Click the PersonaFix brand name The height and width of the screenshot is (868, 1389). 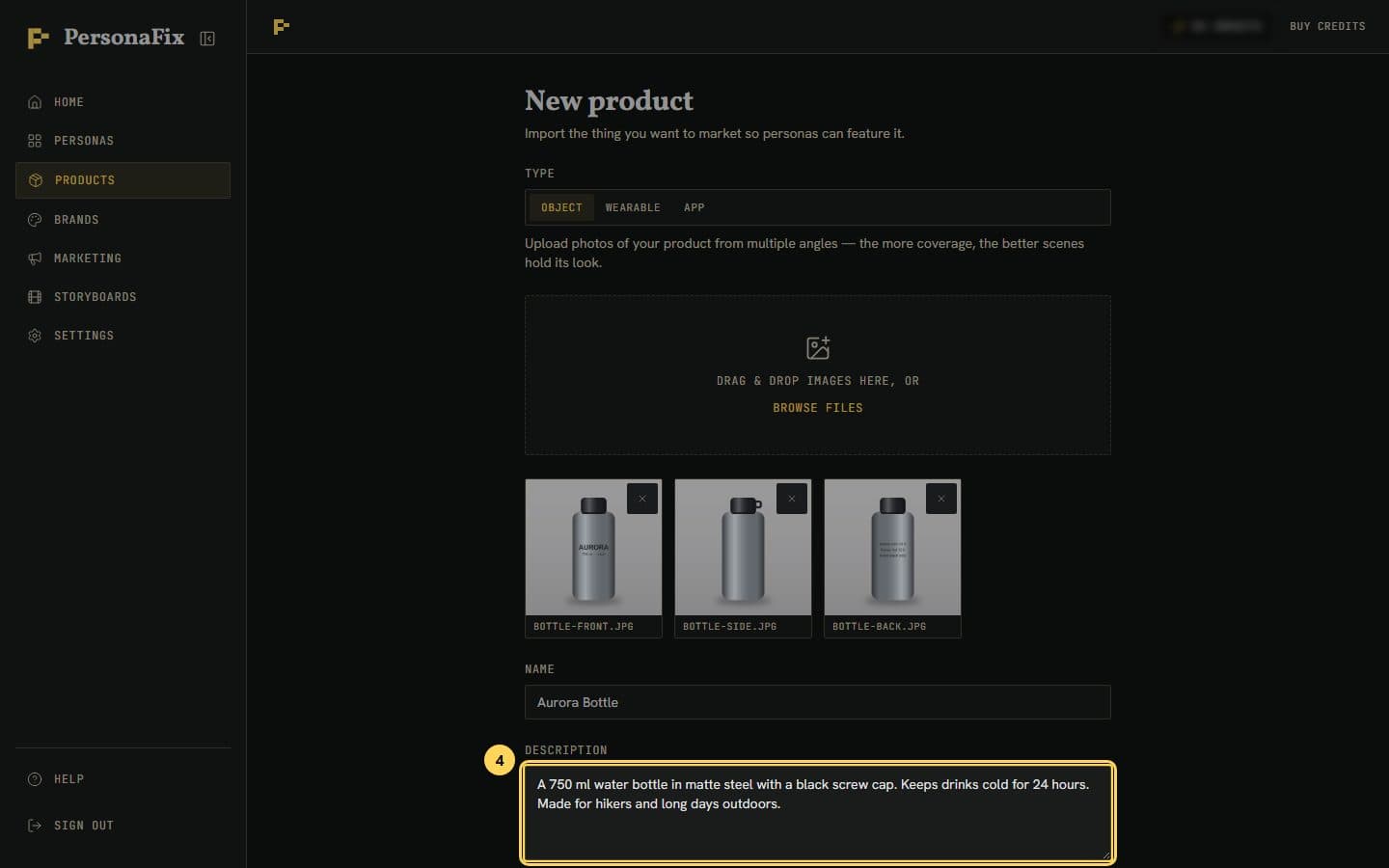pyautogui.click(x=123, y=38)
